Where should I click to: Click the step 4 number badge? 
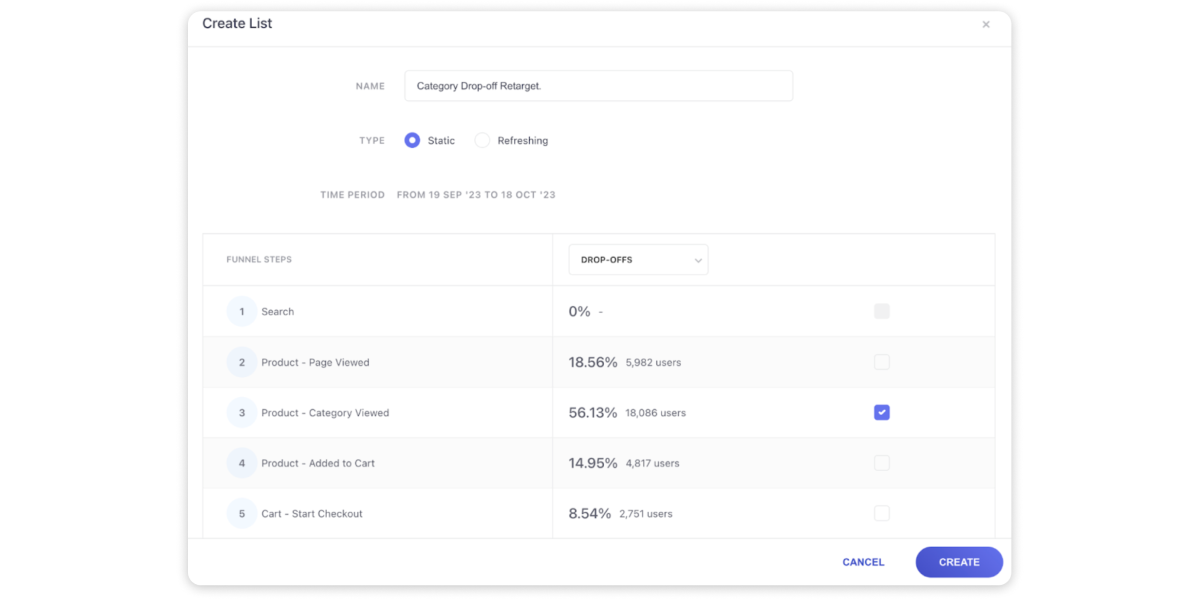tap(241, 463)
